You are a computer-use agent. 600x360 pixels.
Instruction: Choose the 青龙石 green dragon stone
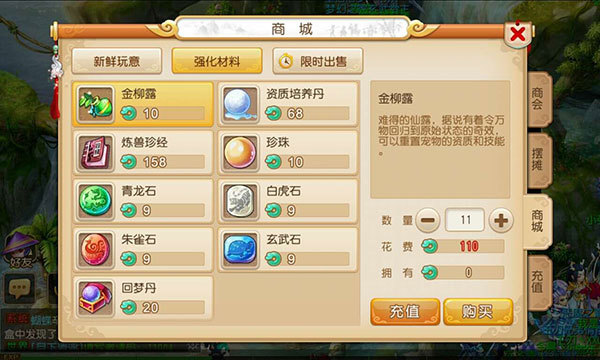click(95, 201)
